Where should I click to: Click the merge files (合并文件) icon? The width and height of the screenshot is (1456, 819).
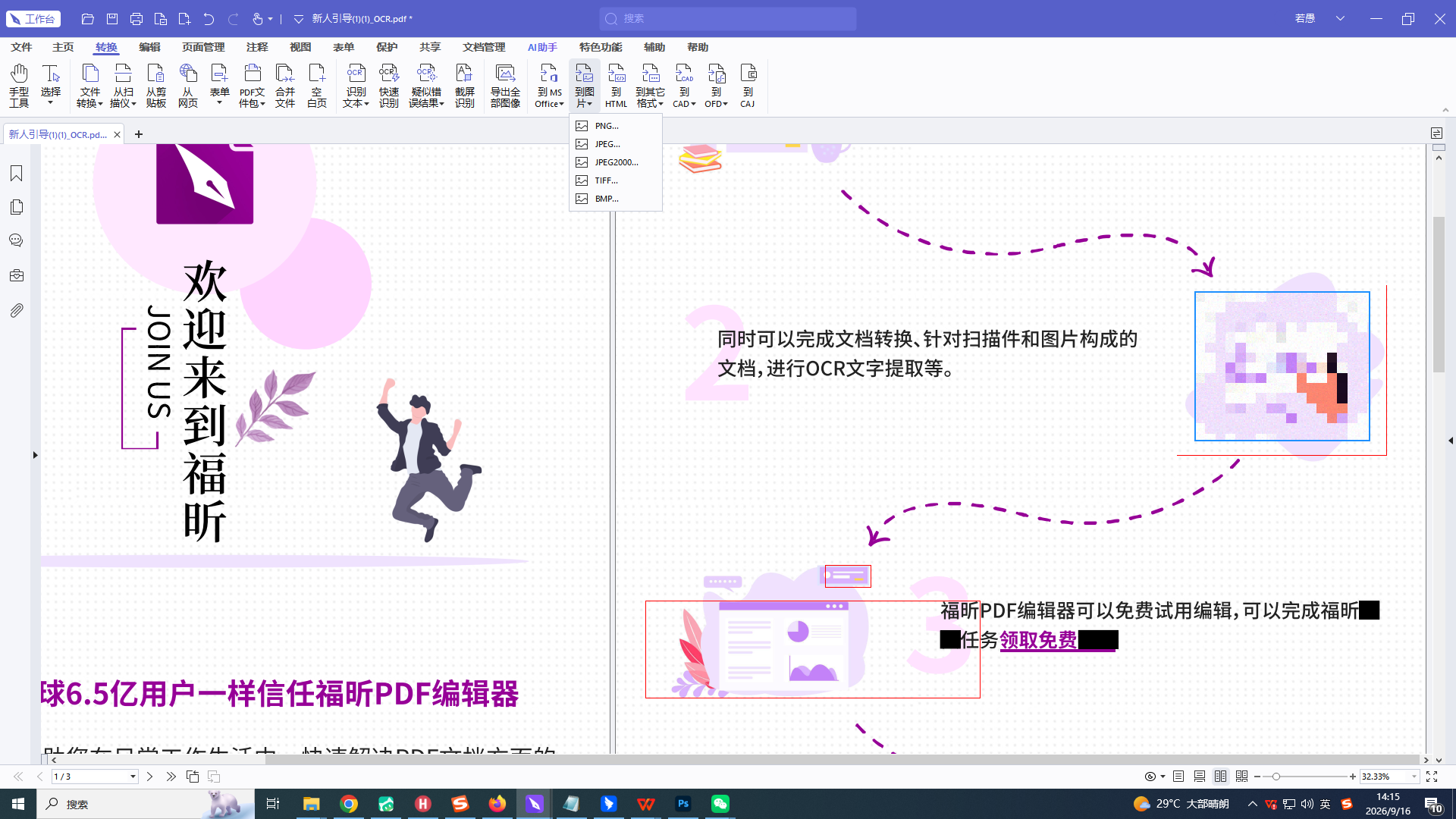point(285,85)
